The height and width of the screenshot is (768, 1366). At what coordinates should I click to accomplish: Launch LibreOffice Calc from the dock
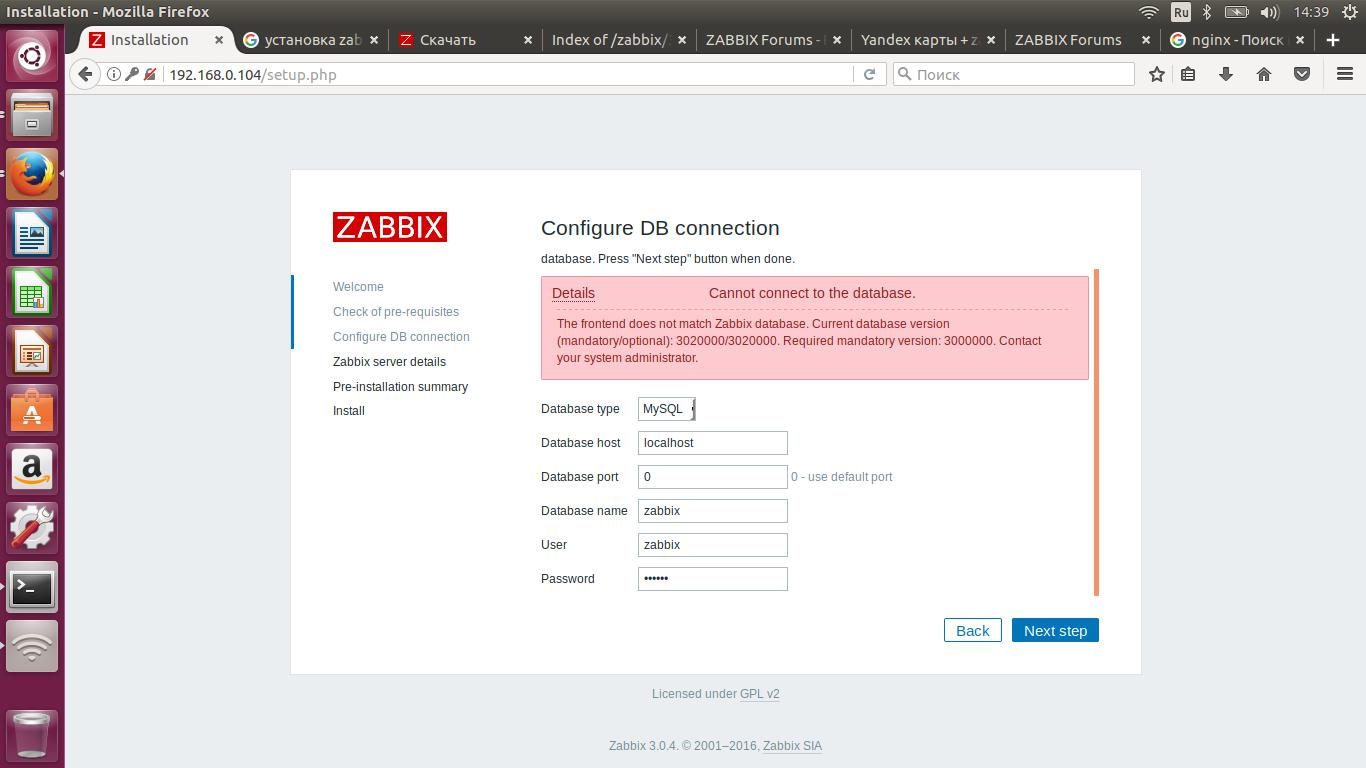(32, 294)
